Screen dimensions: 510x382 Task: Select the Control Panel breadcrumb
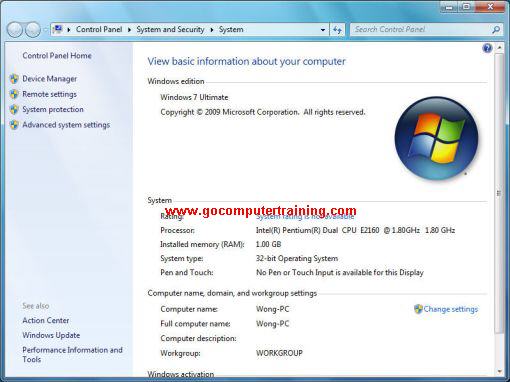tap(99, 29)
